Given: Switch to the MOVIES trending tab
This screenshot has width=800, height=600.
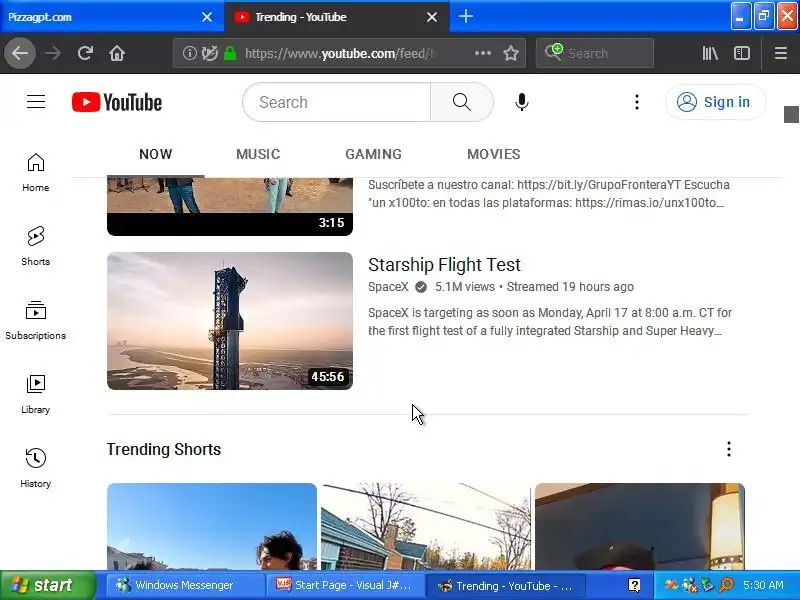Looking at the screenshot, I should coord(493,154).
